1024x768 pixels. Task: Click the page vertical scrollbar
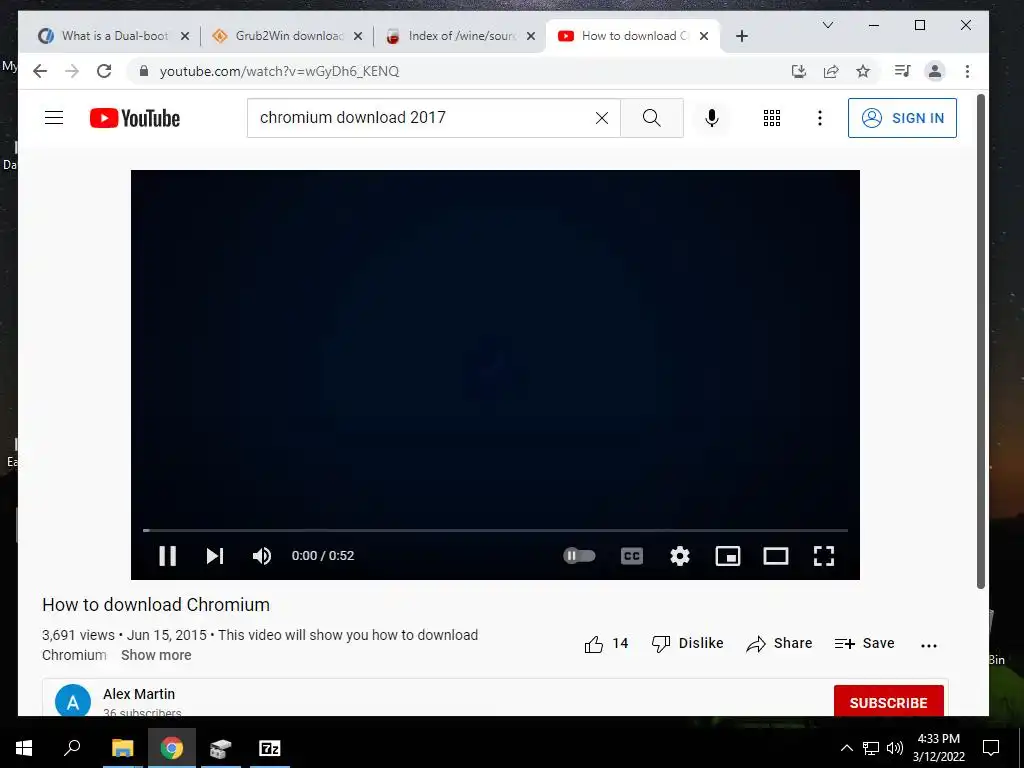[x=980, y=340]
